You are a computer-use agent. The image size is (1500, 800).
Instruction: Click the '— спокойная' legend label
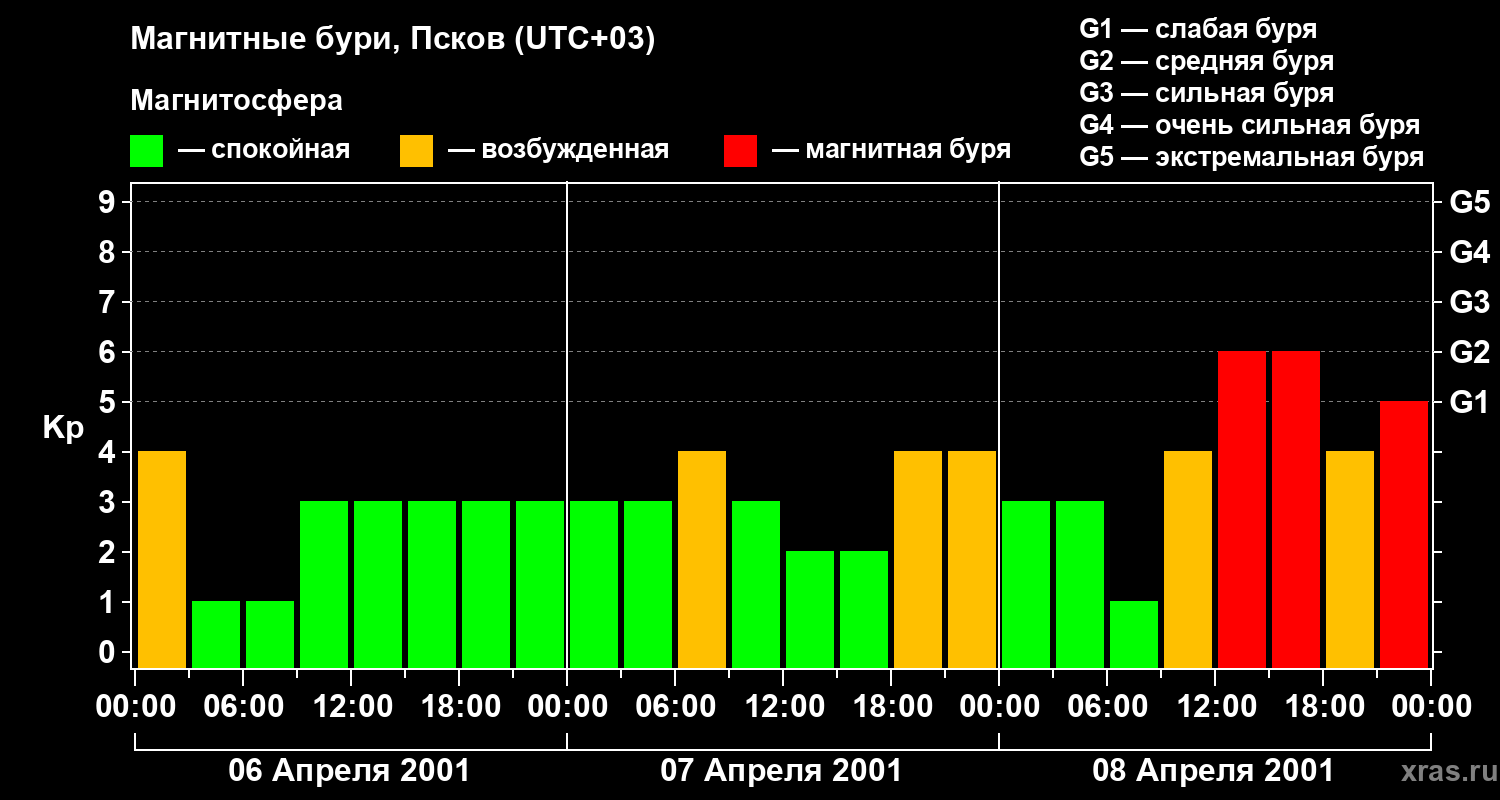click(263, 150)
